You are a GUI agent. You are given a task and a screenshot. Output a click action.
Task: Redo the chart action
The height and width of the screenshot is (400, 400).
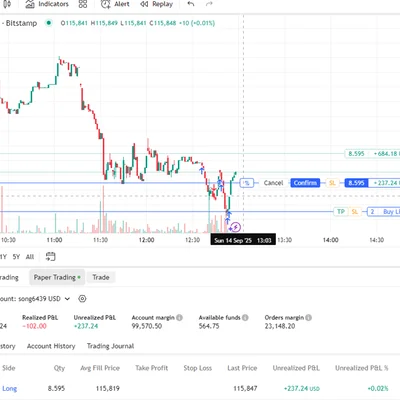209,4
